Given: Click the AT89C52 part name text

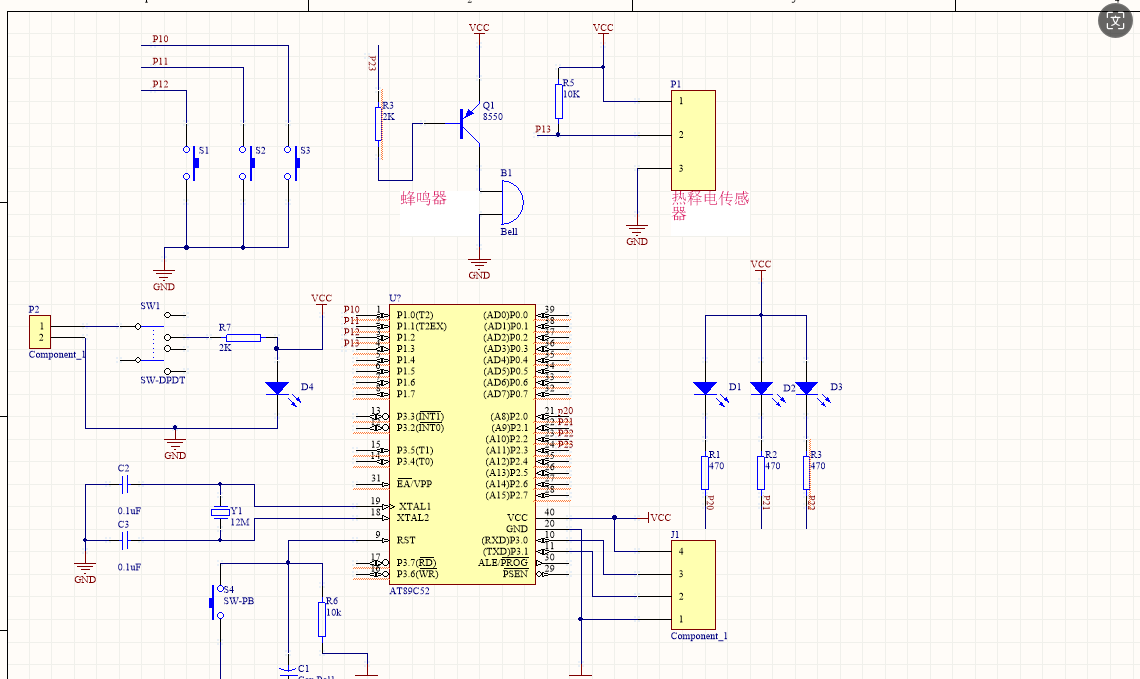Looking at the screenshot, I should (409, 591).
